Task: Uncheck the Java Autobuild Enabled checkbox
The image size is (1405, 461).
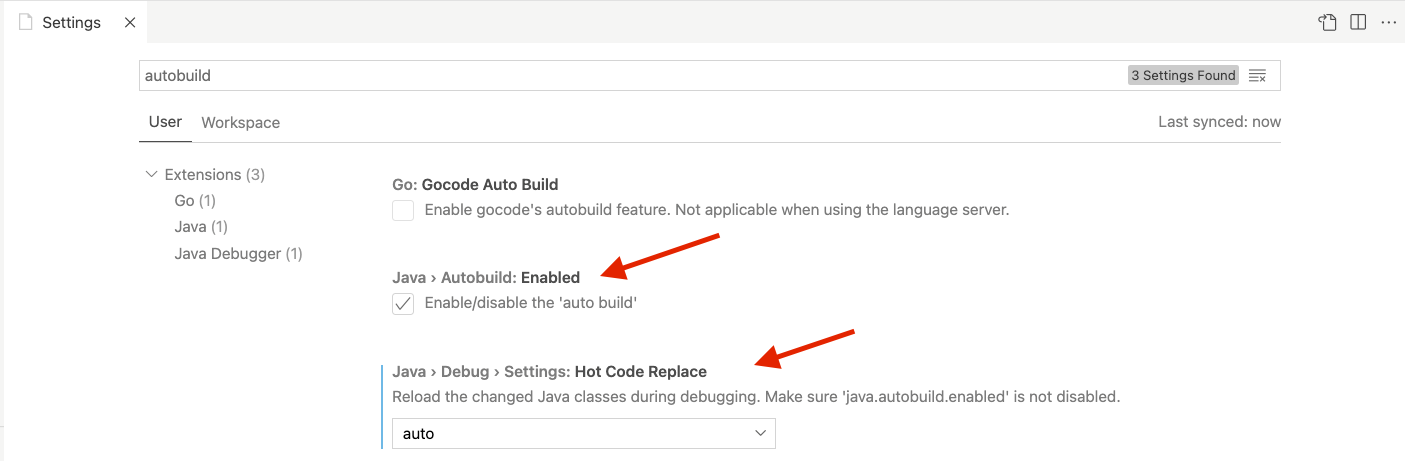Action: tap(403, 303)
